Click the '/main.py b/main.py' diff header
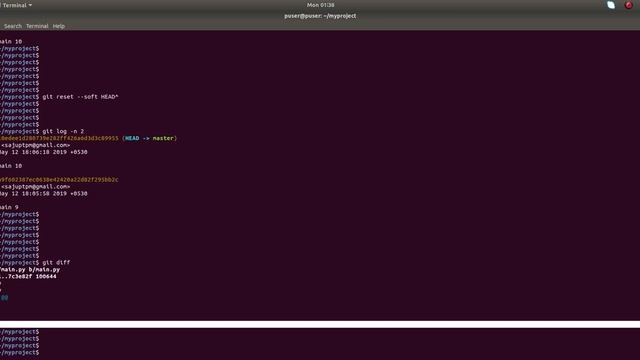The width and height of the screenshot is (640, 360). pos(30,269)
